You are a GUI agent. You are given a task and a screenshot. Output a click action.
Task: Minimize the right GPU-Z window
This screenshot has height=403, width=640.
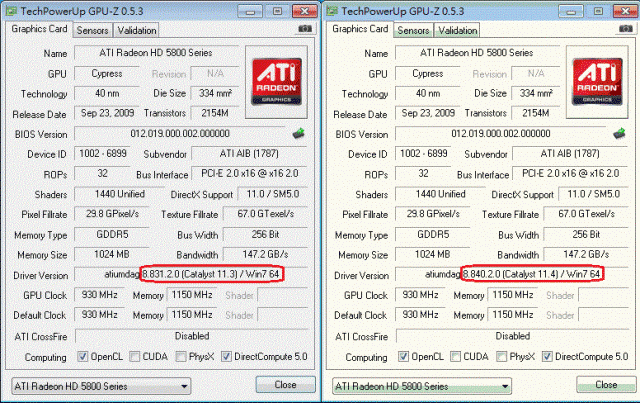pos(571,11)
